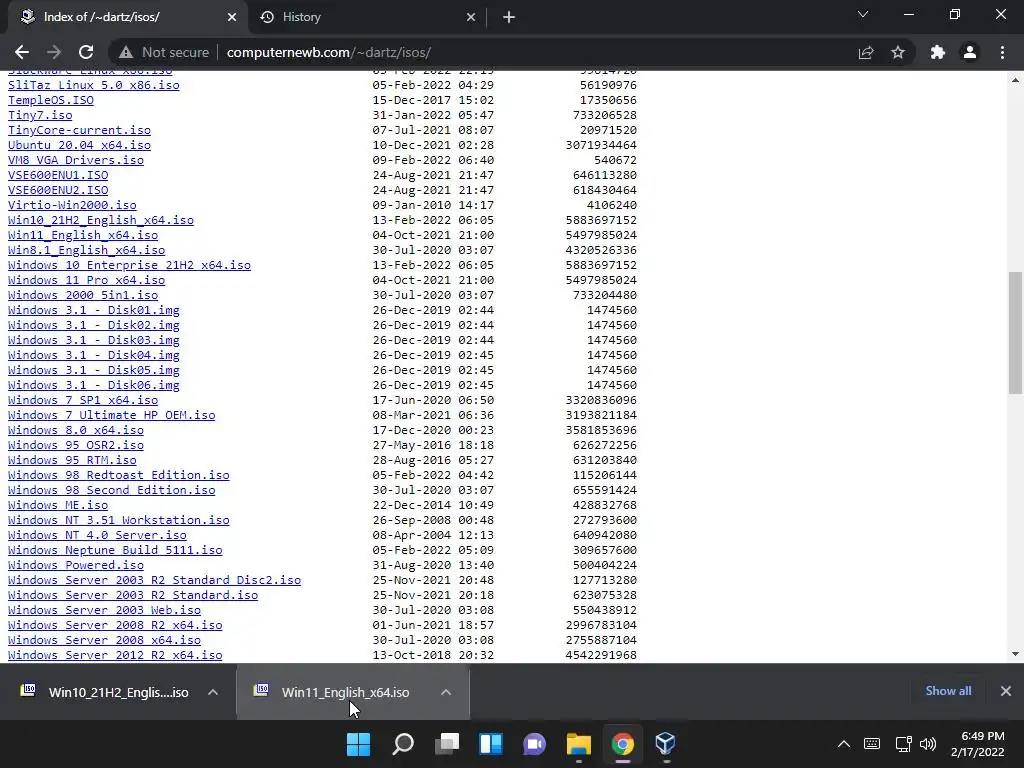
Task: Select the Index of /~dartz/isos/ tab
Action: point(127,17)
